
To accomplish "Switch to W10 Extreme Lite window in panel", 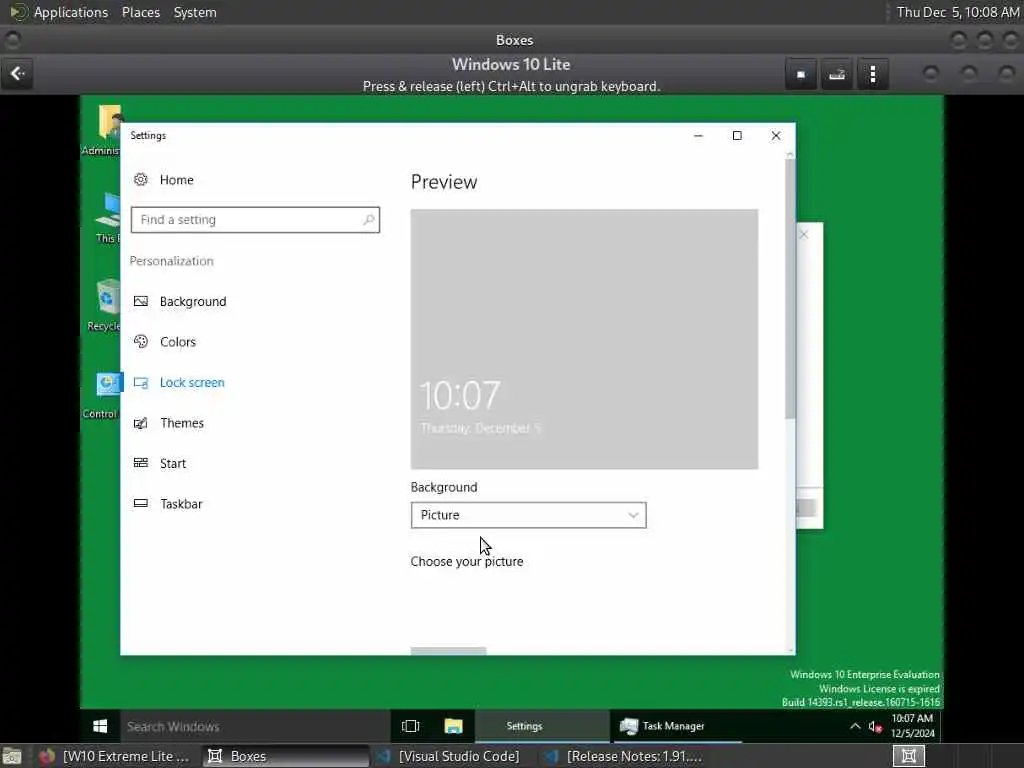I will pyautogui.click(x=114, y=756).
